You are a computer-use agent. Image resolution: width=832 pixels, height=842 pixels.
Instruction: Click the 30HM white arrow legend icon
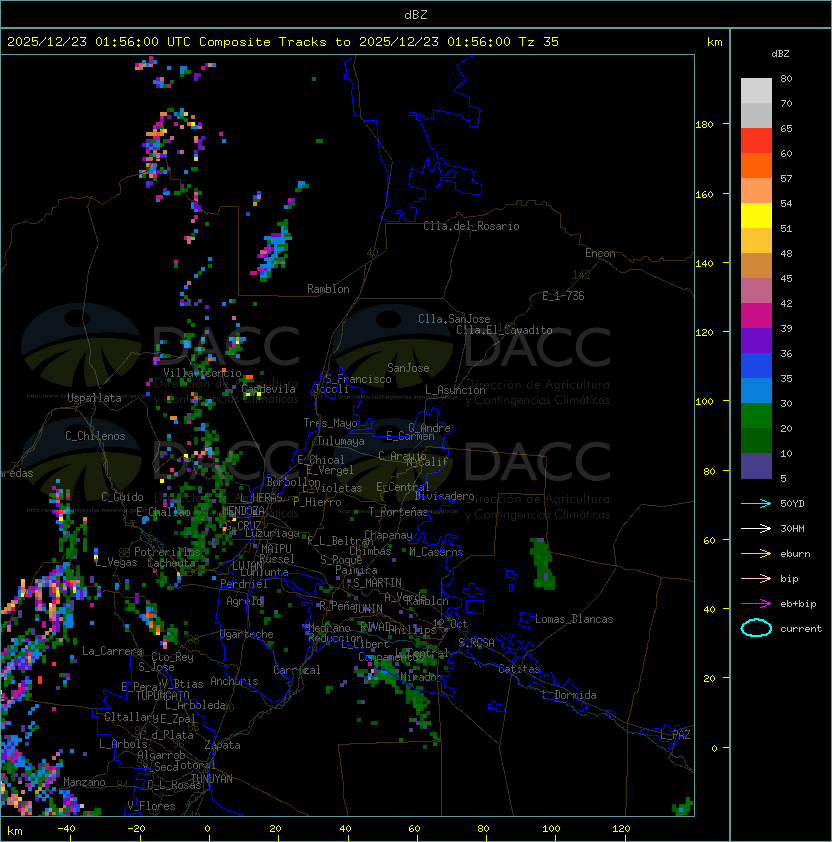(756, 529)
